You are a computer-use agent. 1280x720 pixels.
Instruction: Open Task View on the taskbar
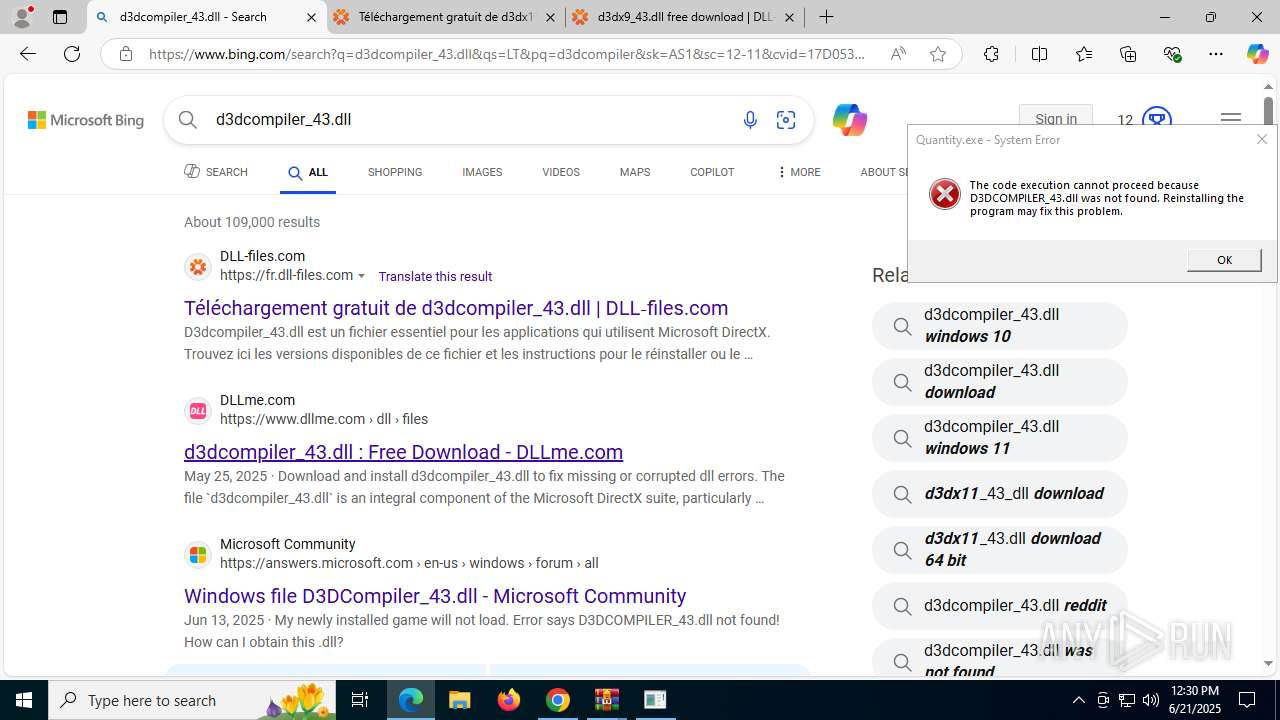[x=360, y=700]
